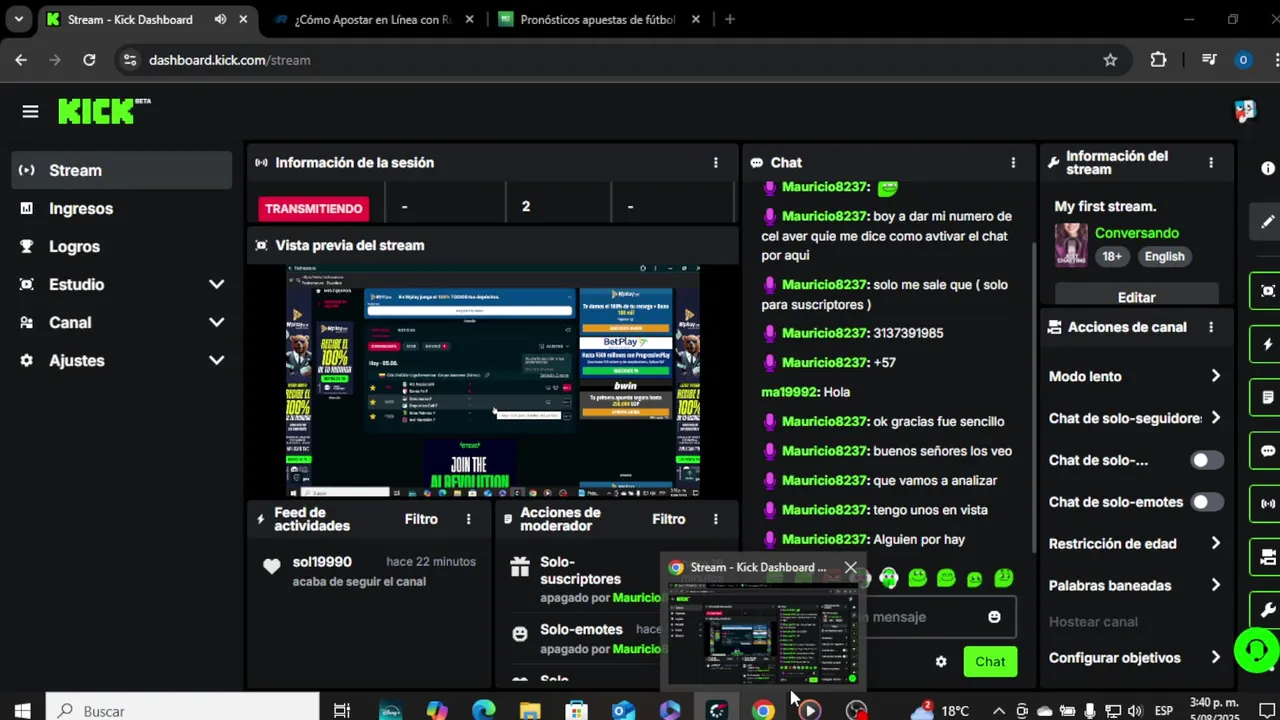The height and width of the screenshot is (720, 1280).
Task: Click the Windows Start button
Action: pos(22,711)
